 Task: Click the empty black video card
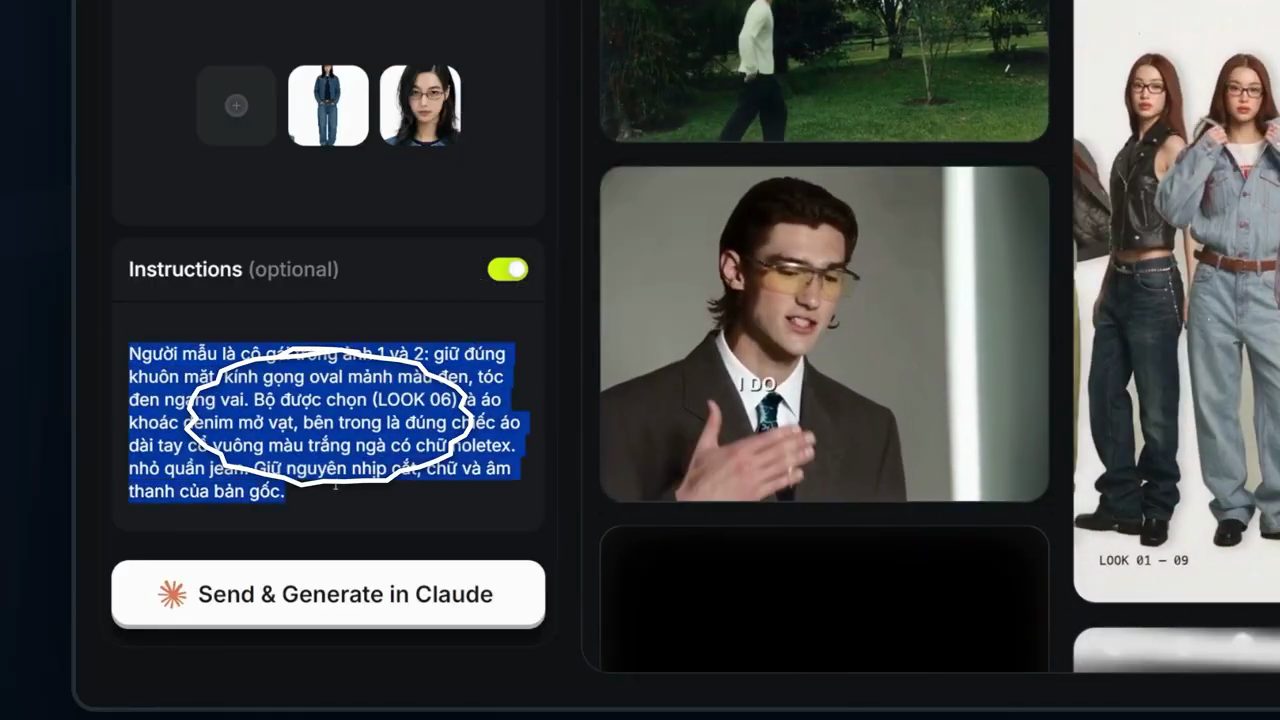(x=824, y=600)
